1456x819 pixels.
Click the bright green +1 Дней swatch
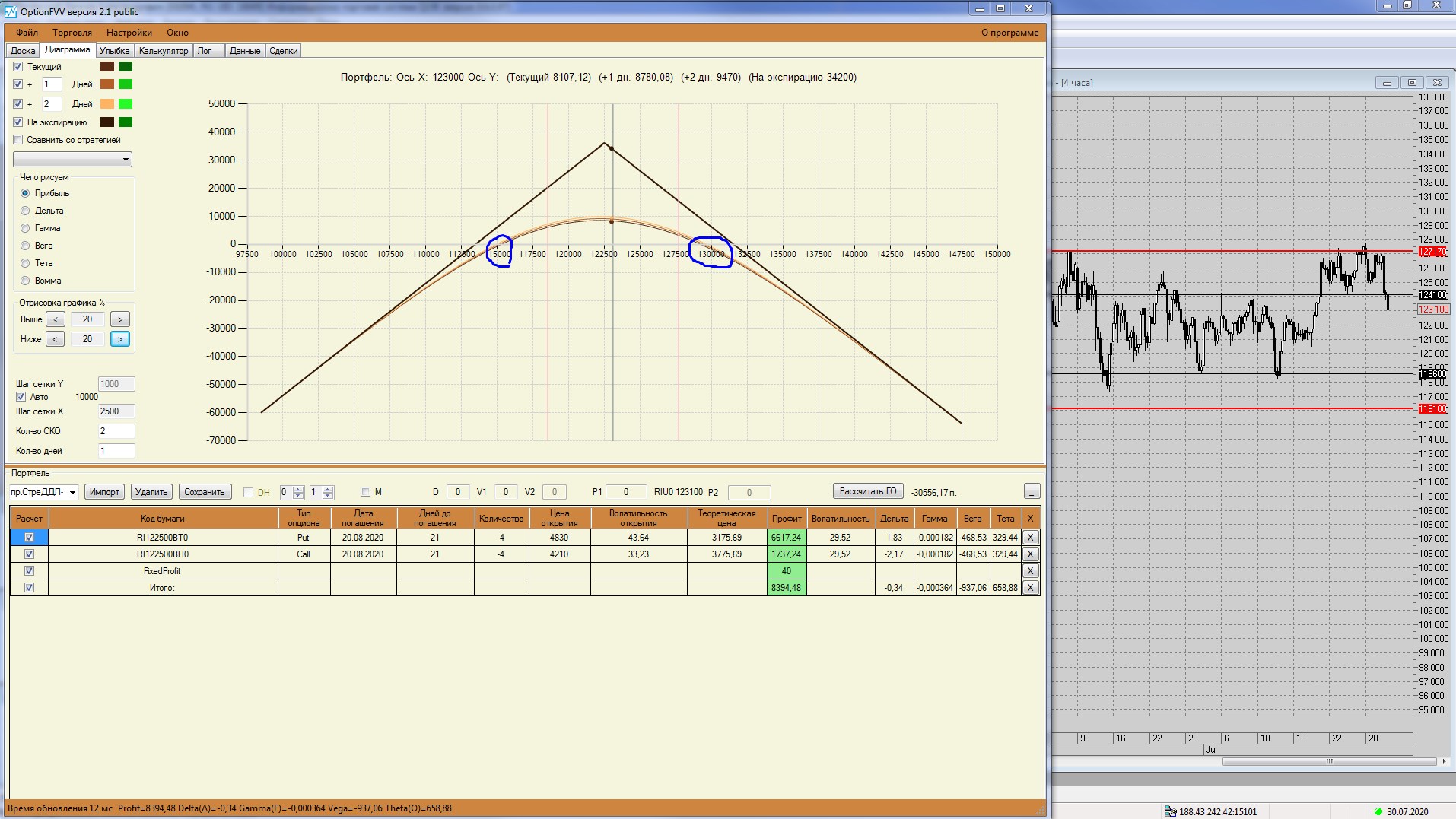126,84
